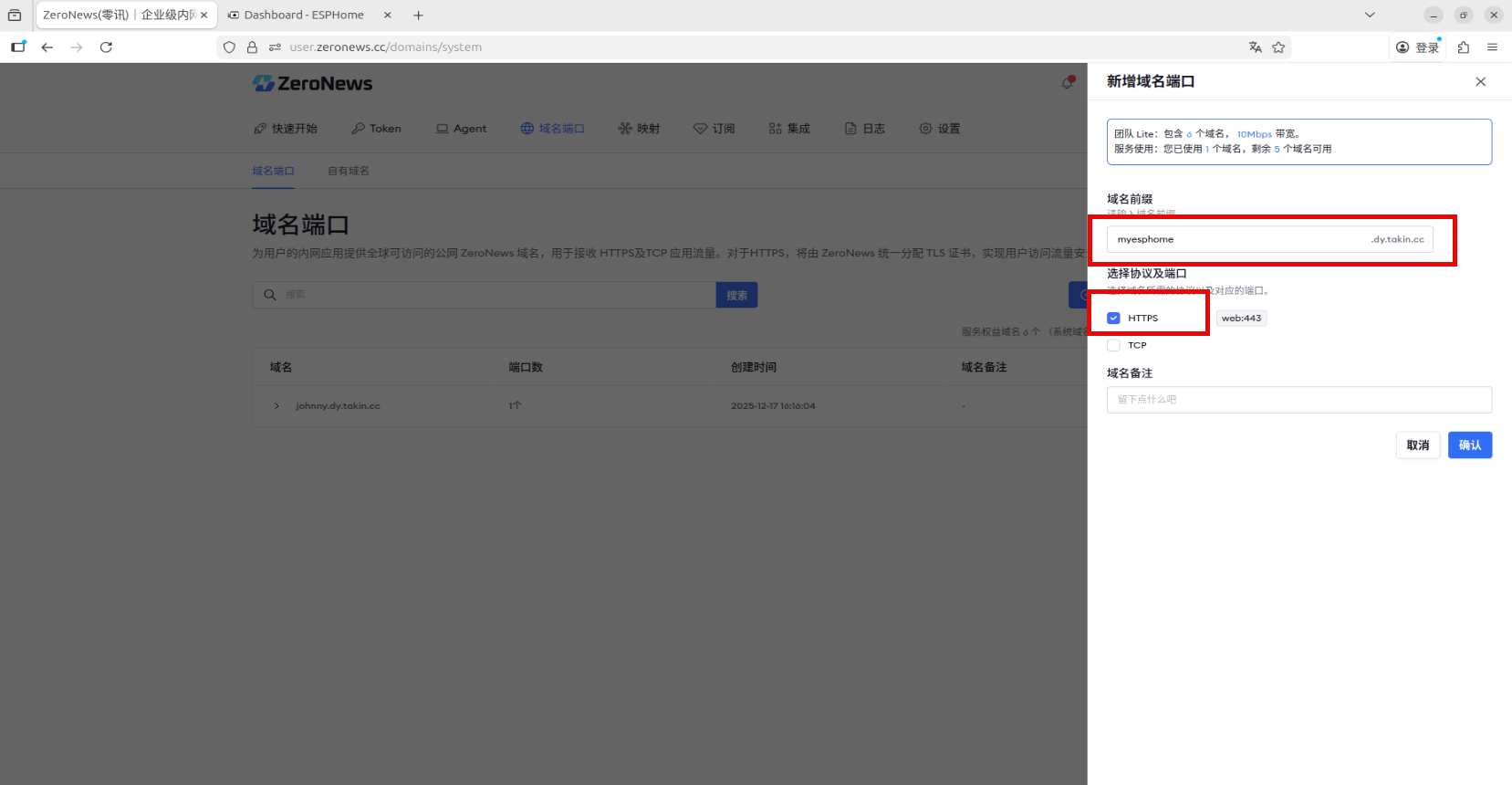Reload the page with refresh icon
The image size is (1512, 785).
point(106,47)
